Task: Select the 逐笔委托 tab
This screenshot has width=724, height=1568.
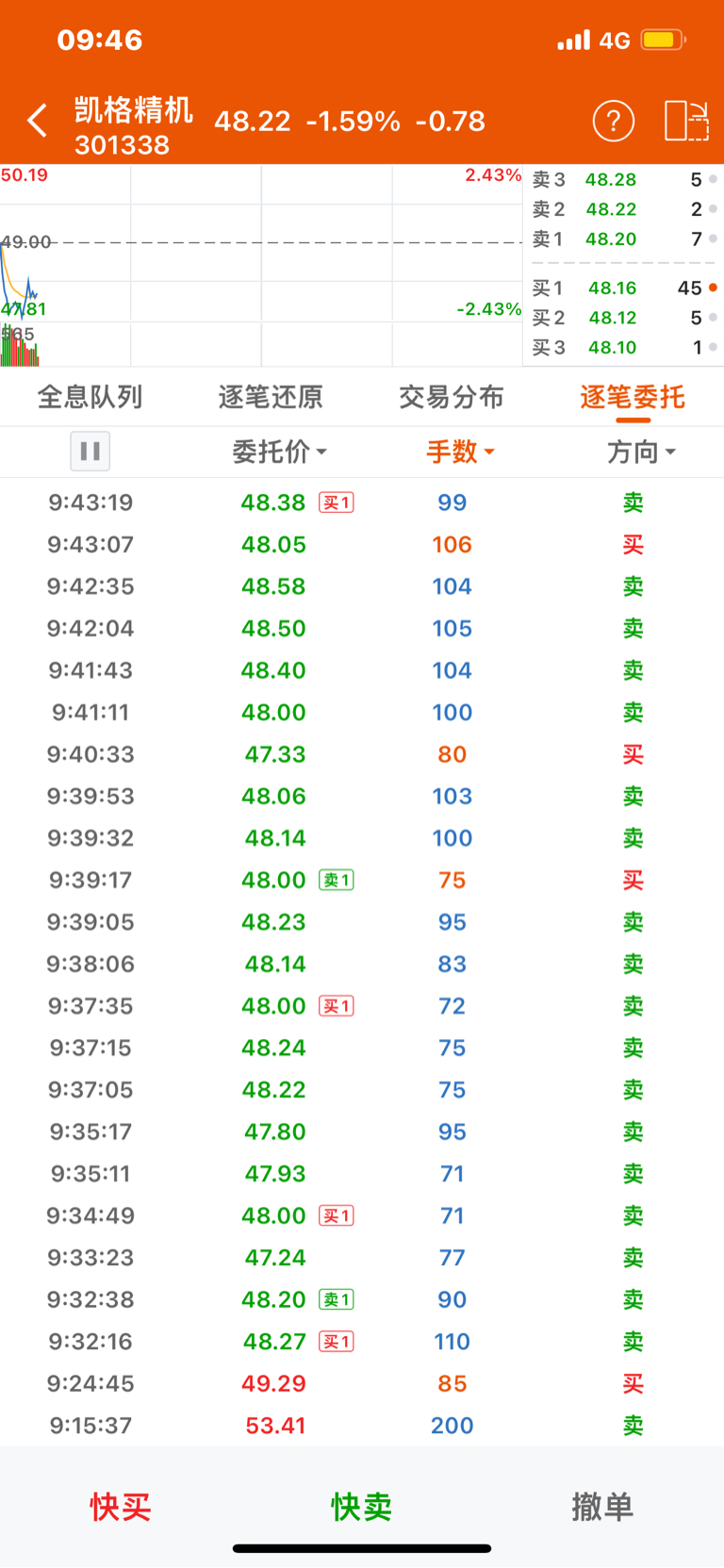Action: [633, 397]
